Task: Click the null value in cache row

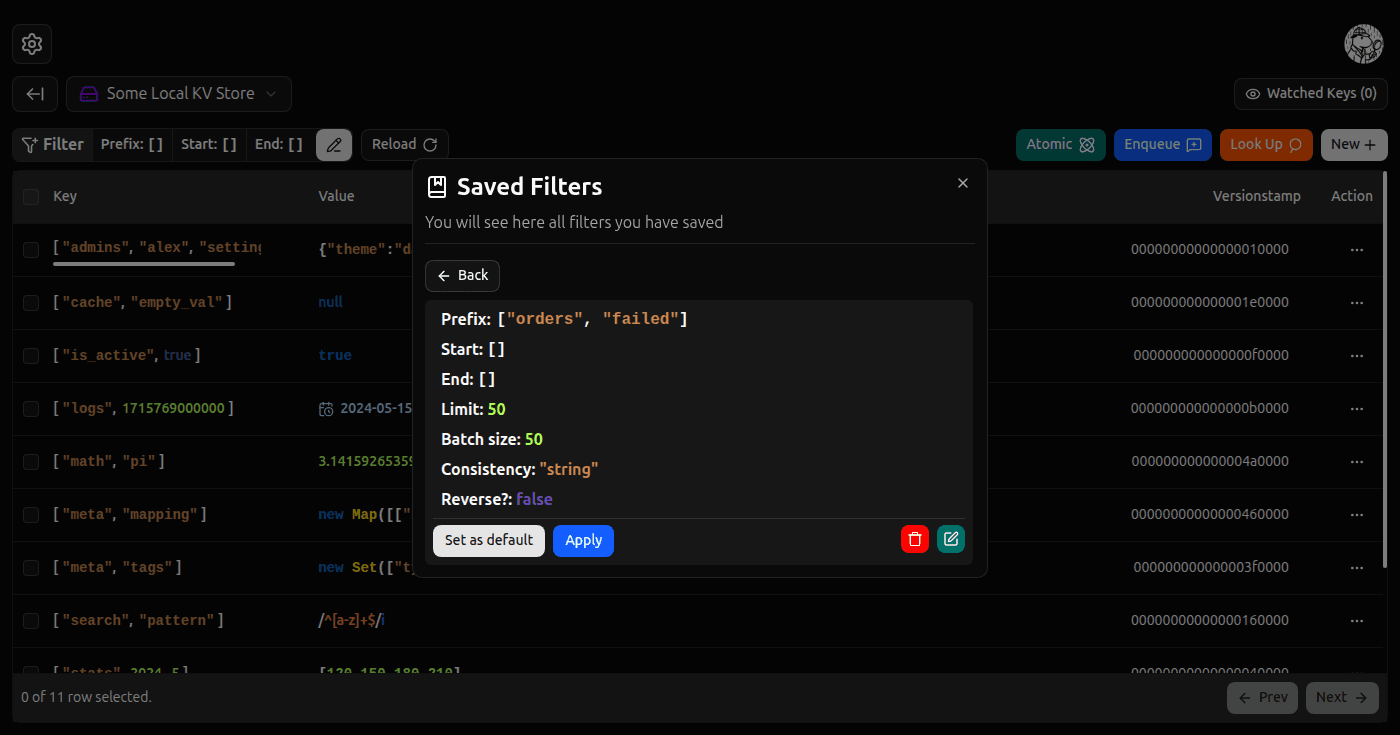Action: click(x=330, y=303)
